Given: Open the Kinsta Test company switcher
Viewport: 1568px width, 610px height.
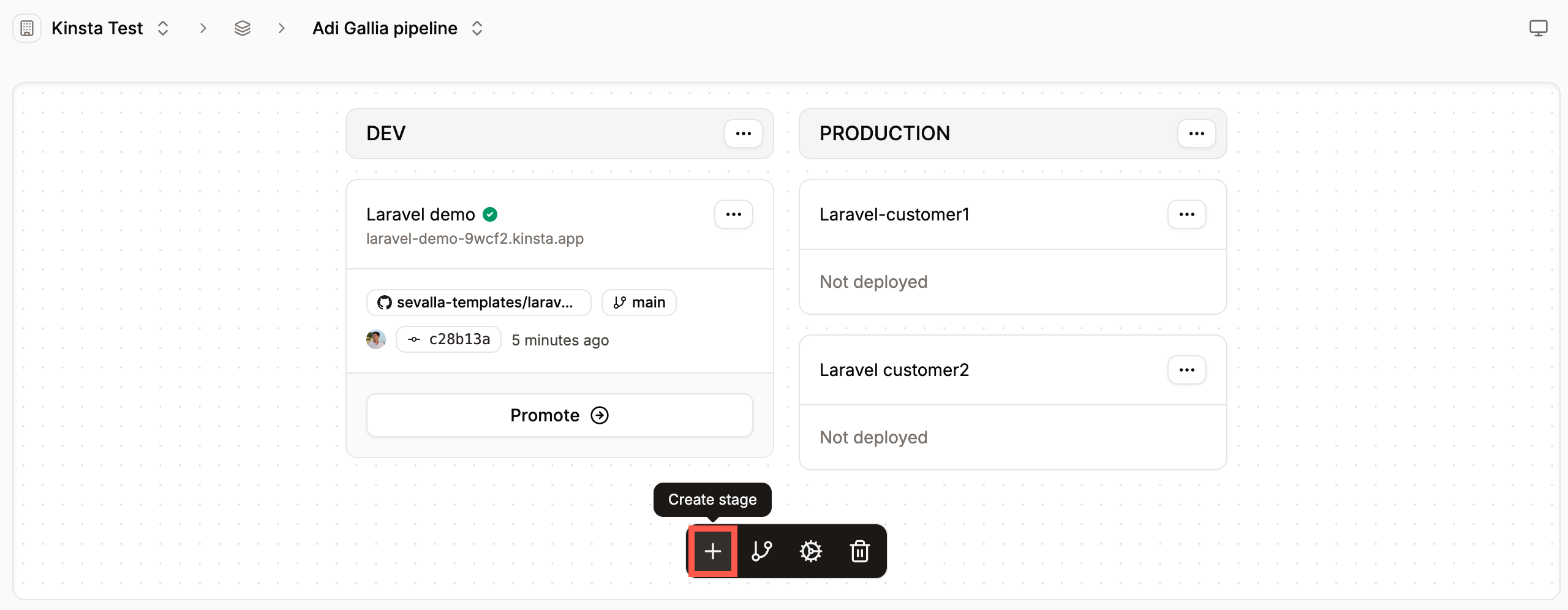Looking at the screenshot, I should [x=163, y=28].
